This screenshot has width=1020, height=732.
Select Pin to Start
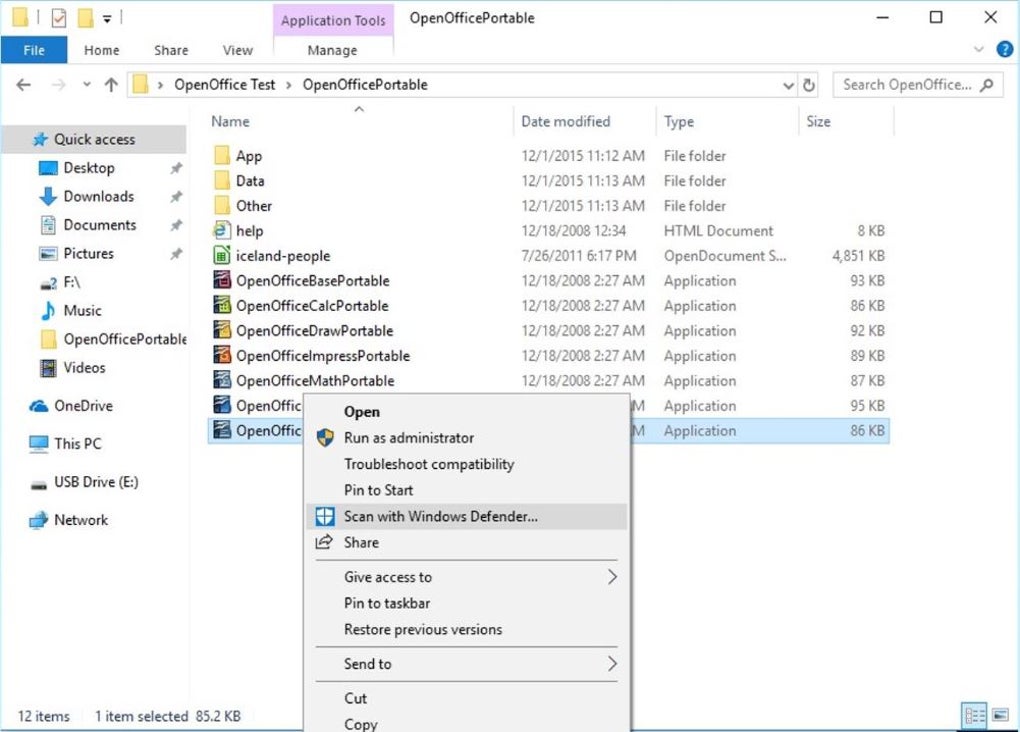pyautogui.click(x=466, y=490)
